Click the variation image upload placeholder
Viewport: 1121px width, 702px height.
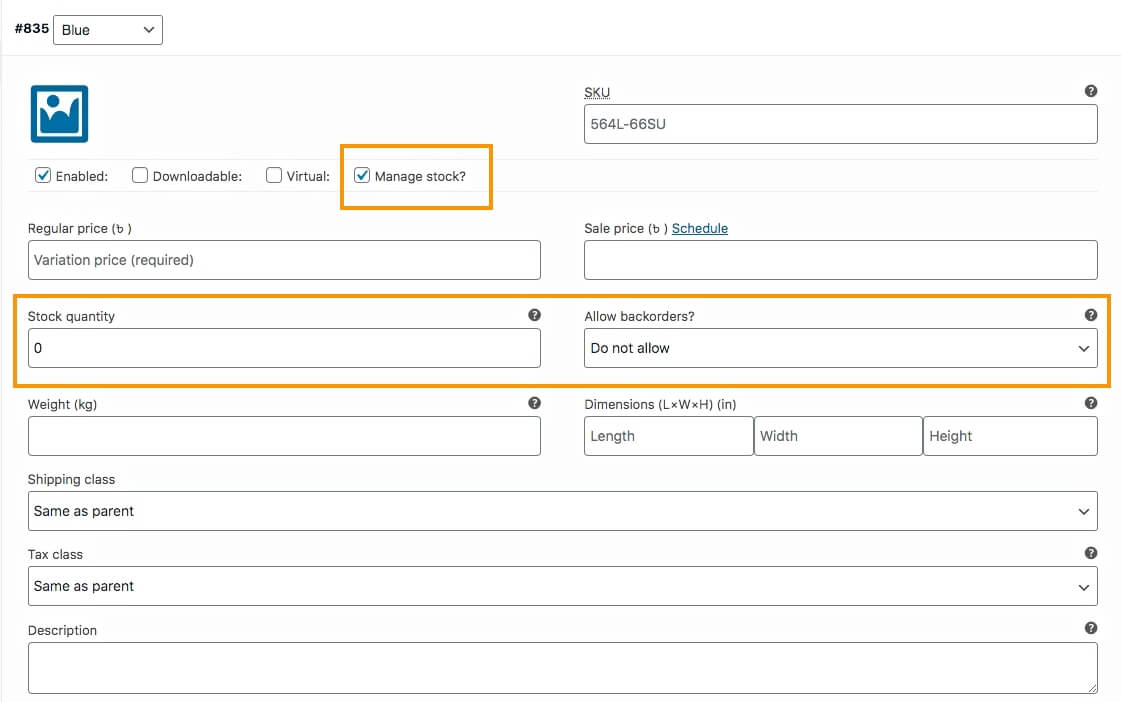tap(59, 114)
